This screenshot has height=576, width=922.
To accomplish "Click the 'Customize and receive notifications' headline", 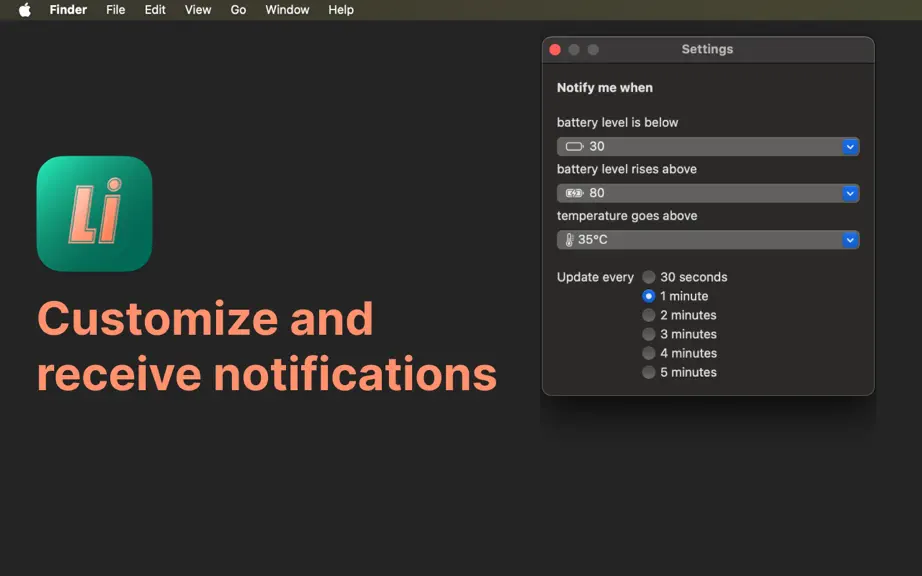I will coord(267,346).
